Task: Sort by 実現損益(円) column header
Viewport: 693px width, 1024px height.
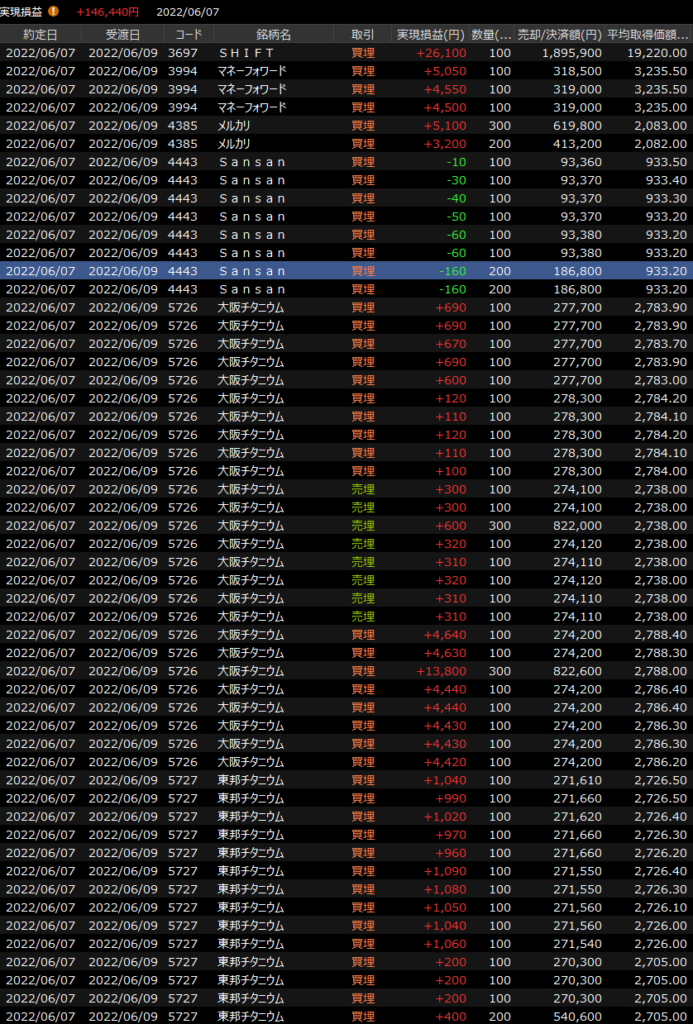Action: tap(431, 34)
